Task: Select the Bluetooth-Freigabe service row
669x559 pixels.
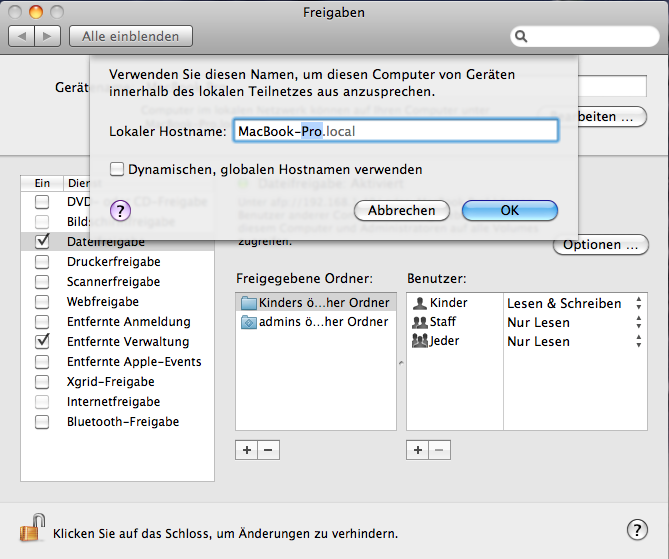Action: tap(117, 422)
